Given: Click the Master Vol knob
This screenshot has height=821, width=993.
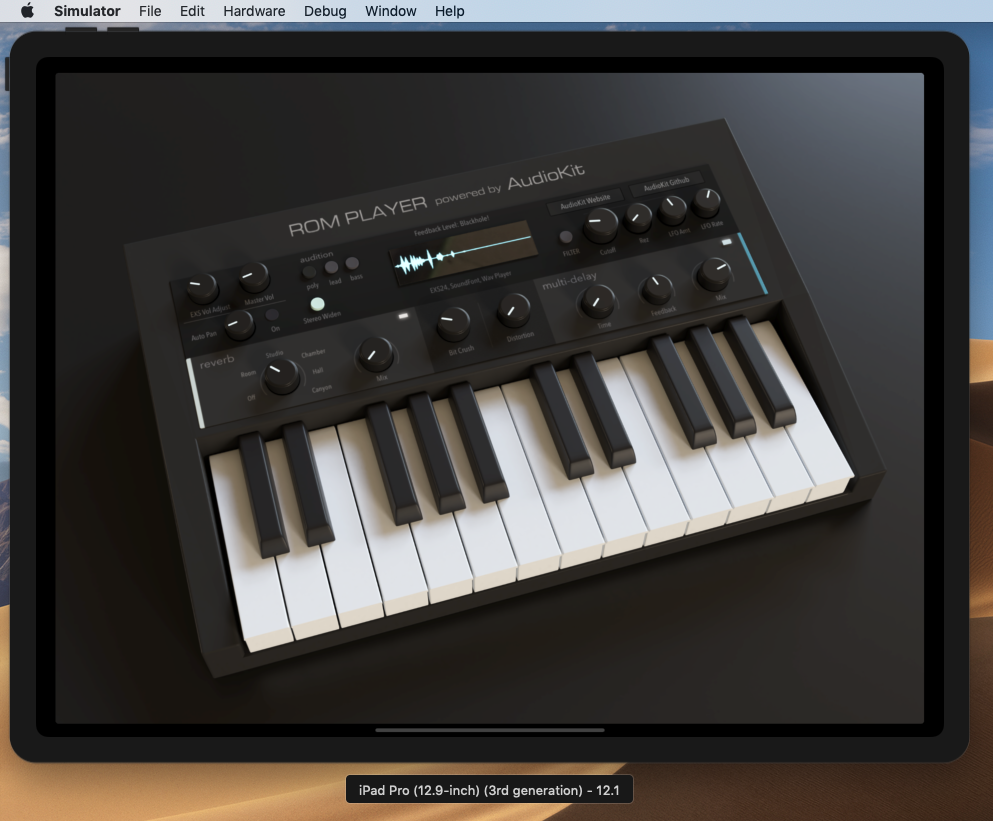Looking at the screenshot, I should point(254,277).
